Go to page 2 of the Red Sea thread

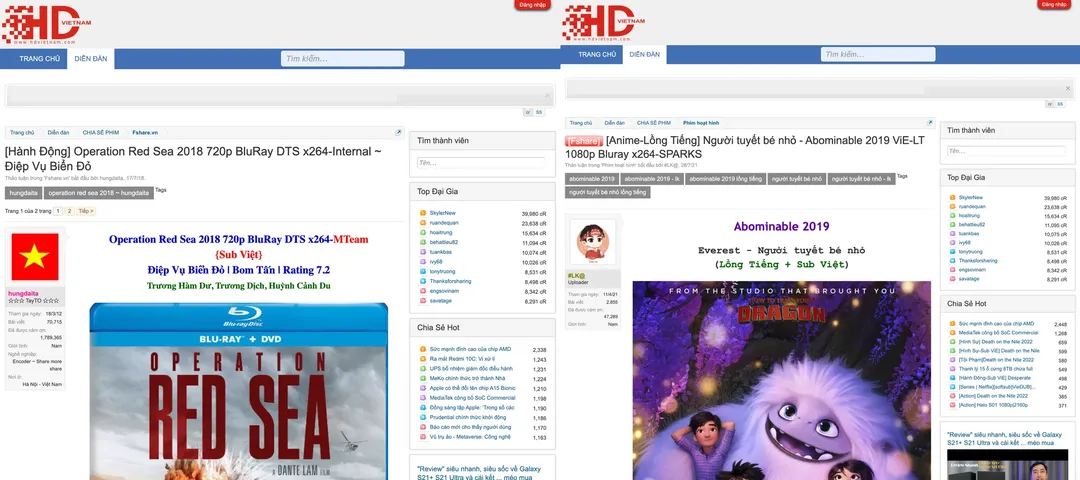coord(69,211)
